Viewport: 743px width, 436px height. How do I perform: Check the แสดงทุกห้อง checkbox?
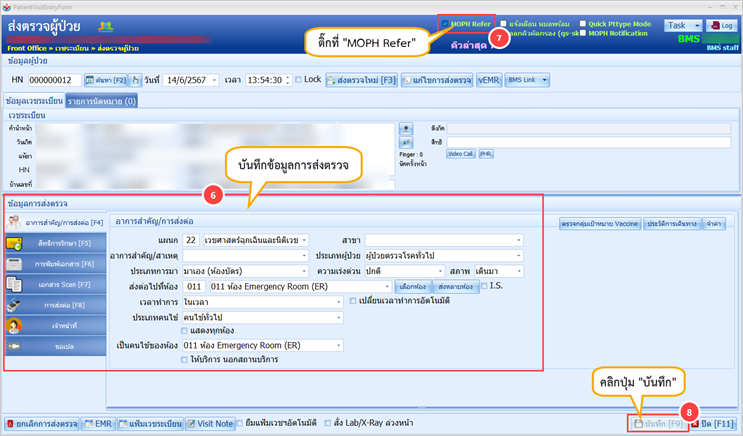184,330
